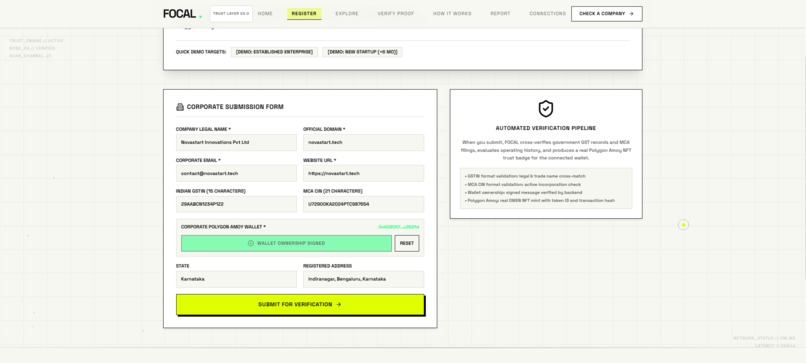806x363 pixels.
Task: Submit the form for verification
Action: 300,304
